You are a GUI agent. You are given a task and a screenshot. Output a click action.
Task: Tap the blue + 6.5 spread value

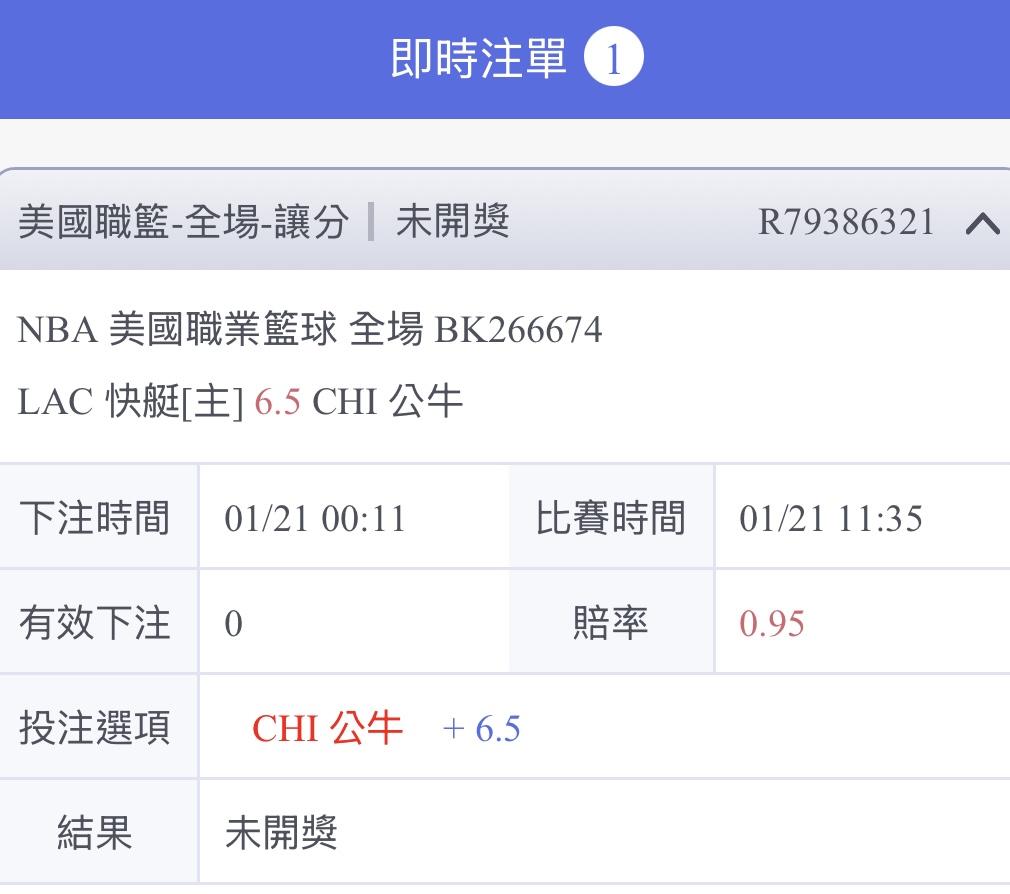coord(481,728)
